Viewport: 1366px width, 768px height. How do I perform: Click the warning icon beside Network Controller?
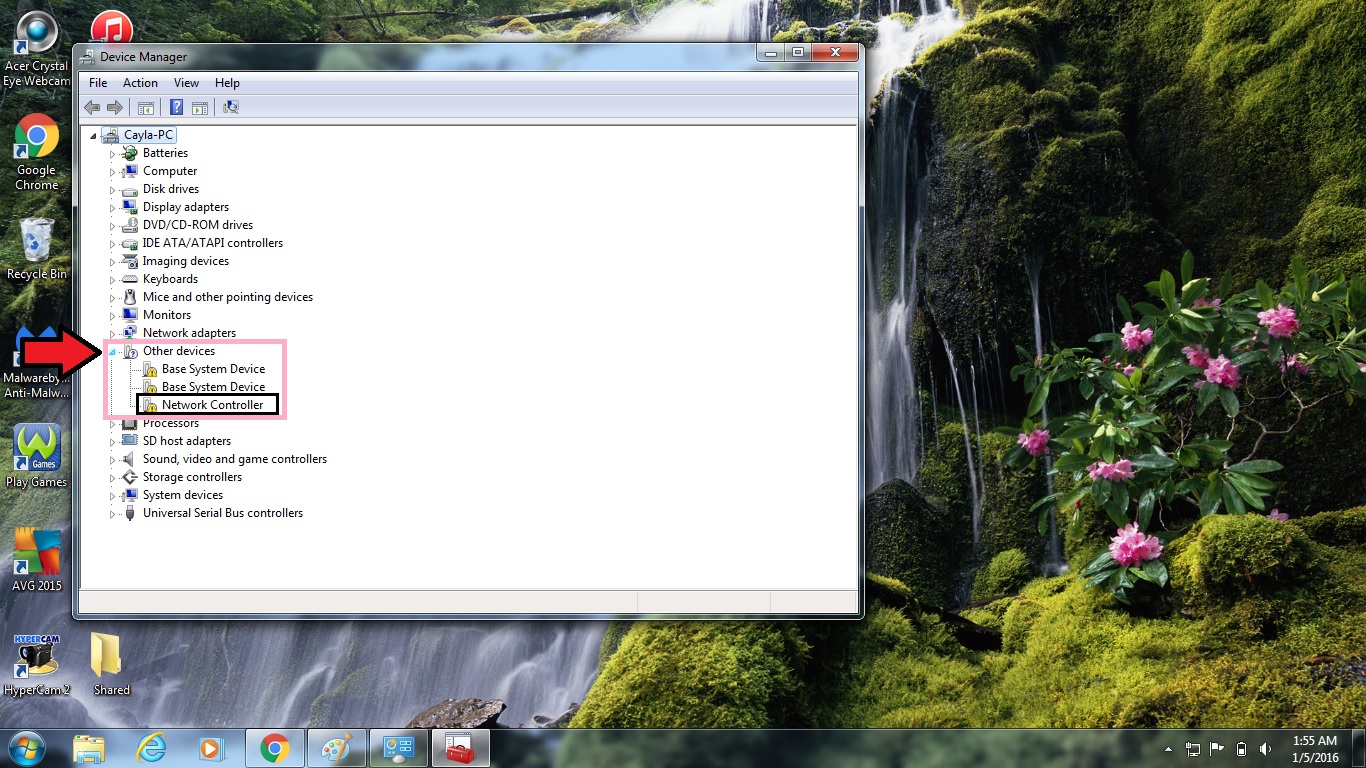point(149,405)
